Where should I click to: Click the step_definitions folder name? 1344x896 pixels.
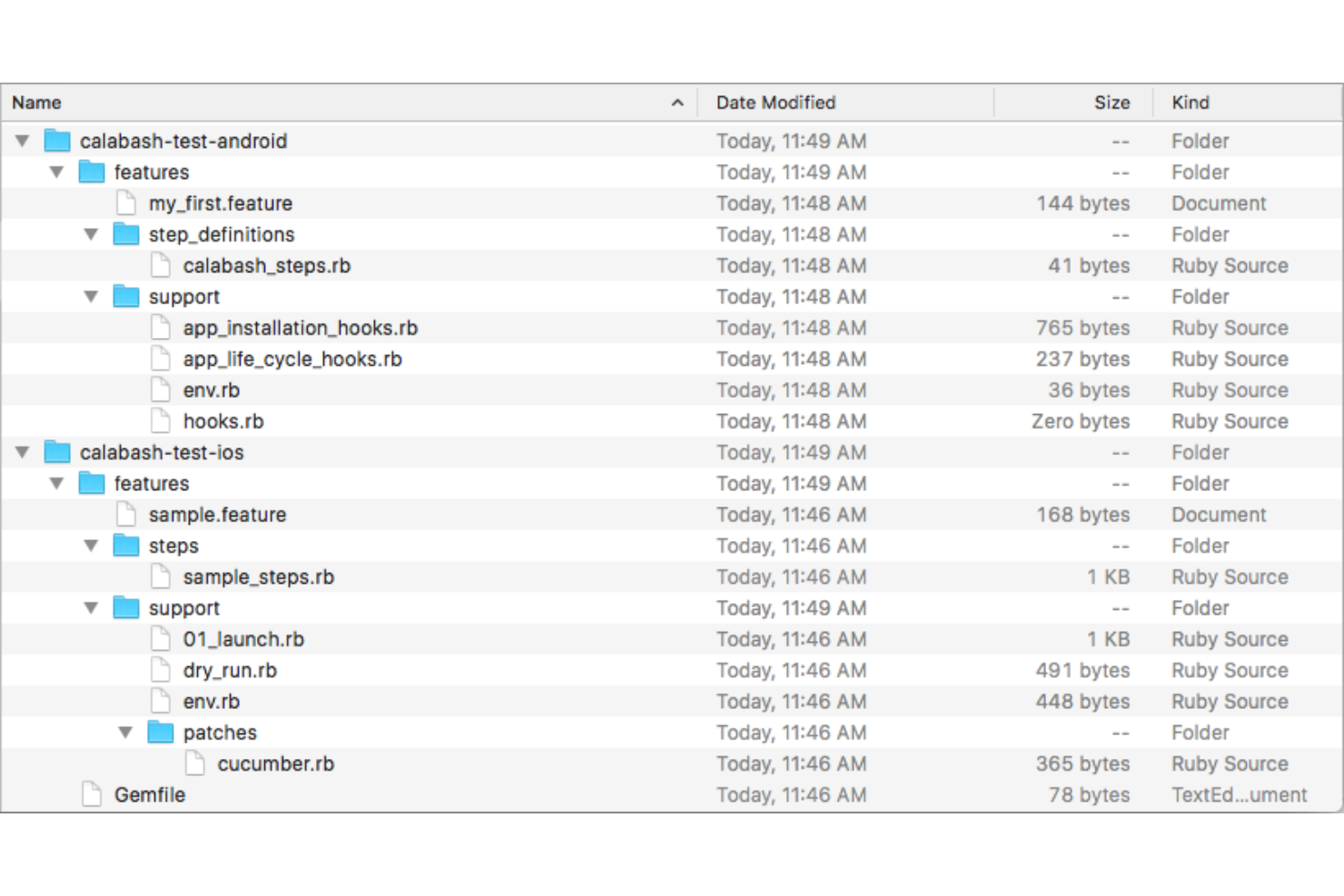coord(222,234)
